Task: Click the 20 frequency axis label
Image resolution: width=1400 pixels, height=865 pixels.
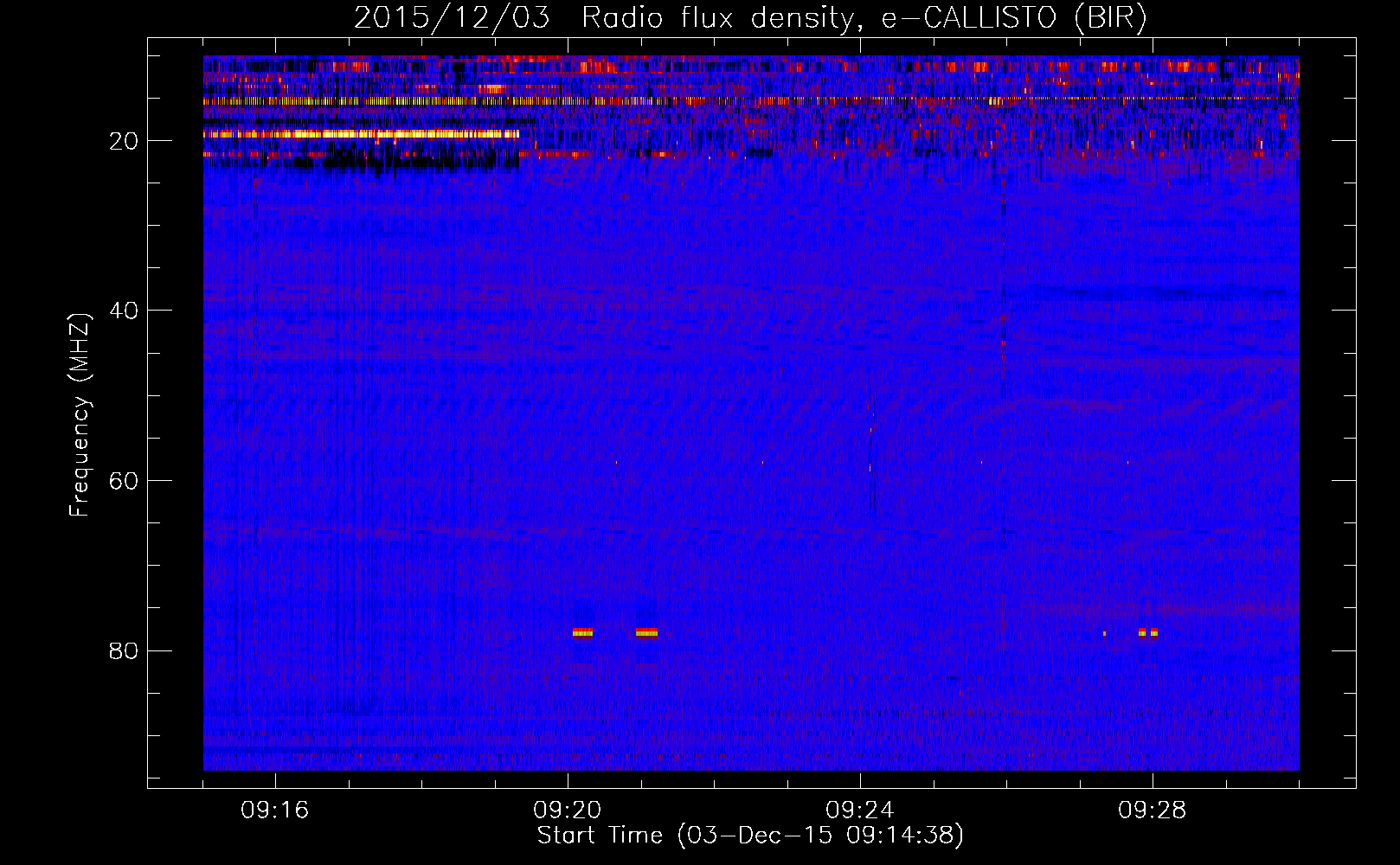Action: [x=124, y=141]
